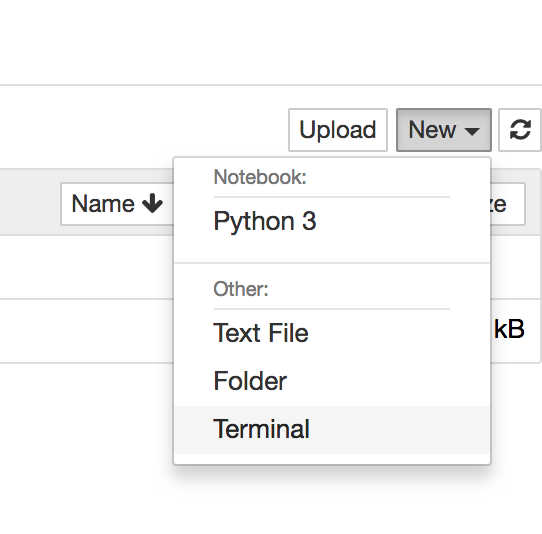
Task: Click the refresh notebook list icon
Action: [520, 130]
